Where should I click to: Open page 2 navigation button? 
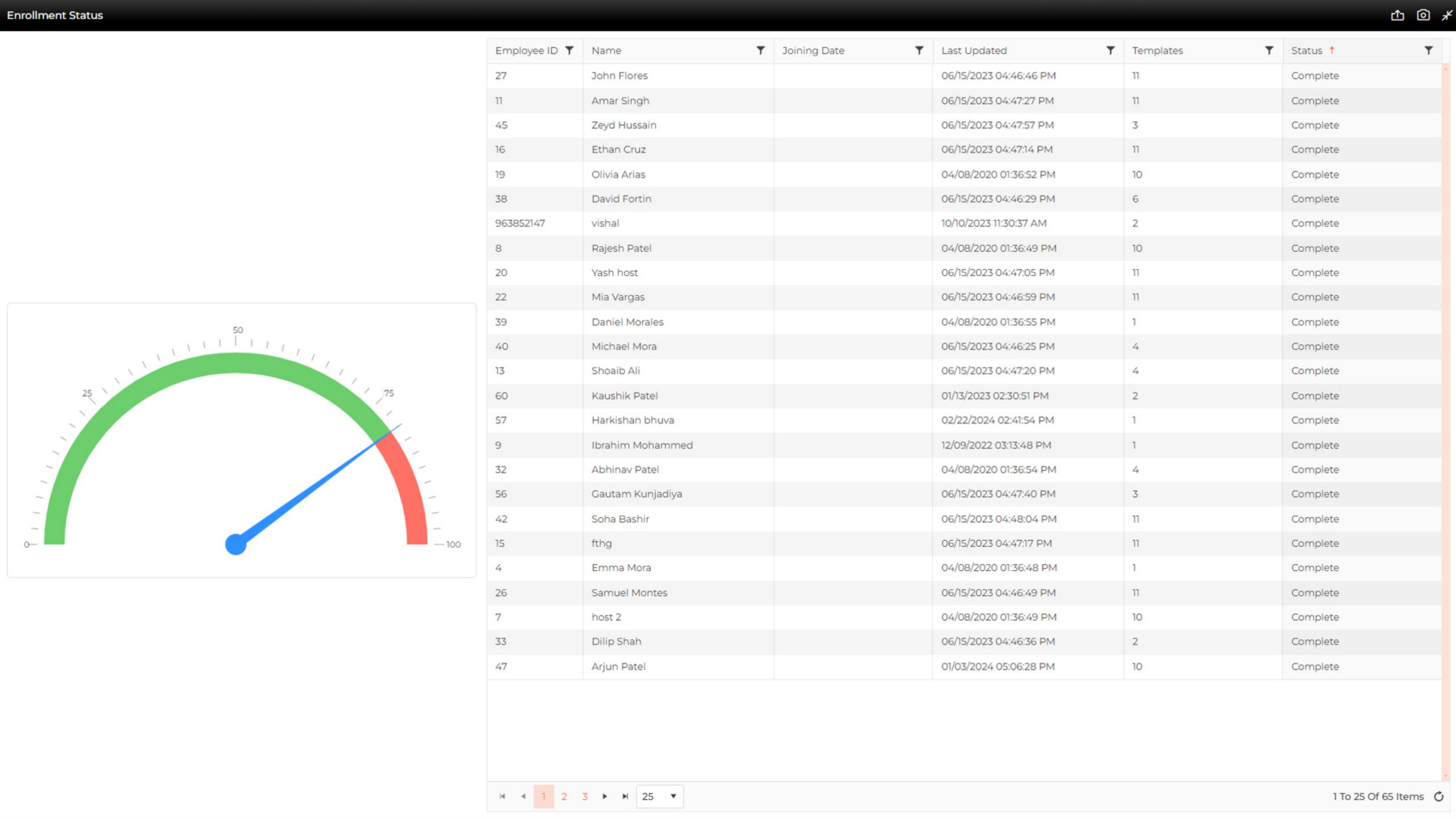click(x=564, y=796)
